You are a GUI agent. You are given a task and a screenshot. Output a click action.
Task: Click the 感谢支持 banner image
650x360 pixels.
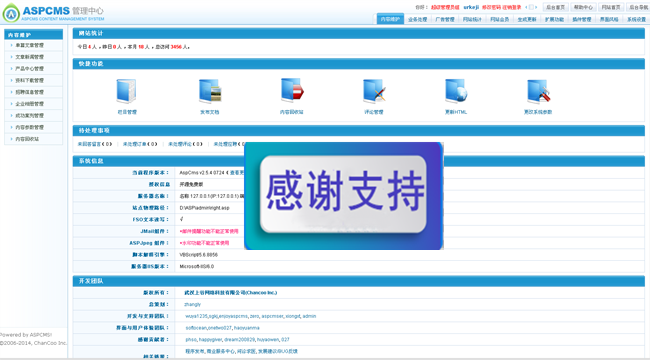coord(344,196)
